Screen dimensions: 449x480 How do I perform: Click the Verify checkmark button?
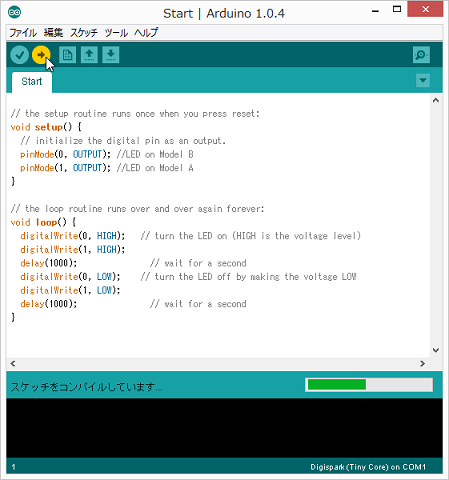(x=19, y=55)
